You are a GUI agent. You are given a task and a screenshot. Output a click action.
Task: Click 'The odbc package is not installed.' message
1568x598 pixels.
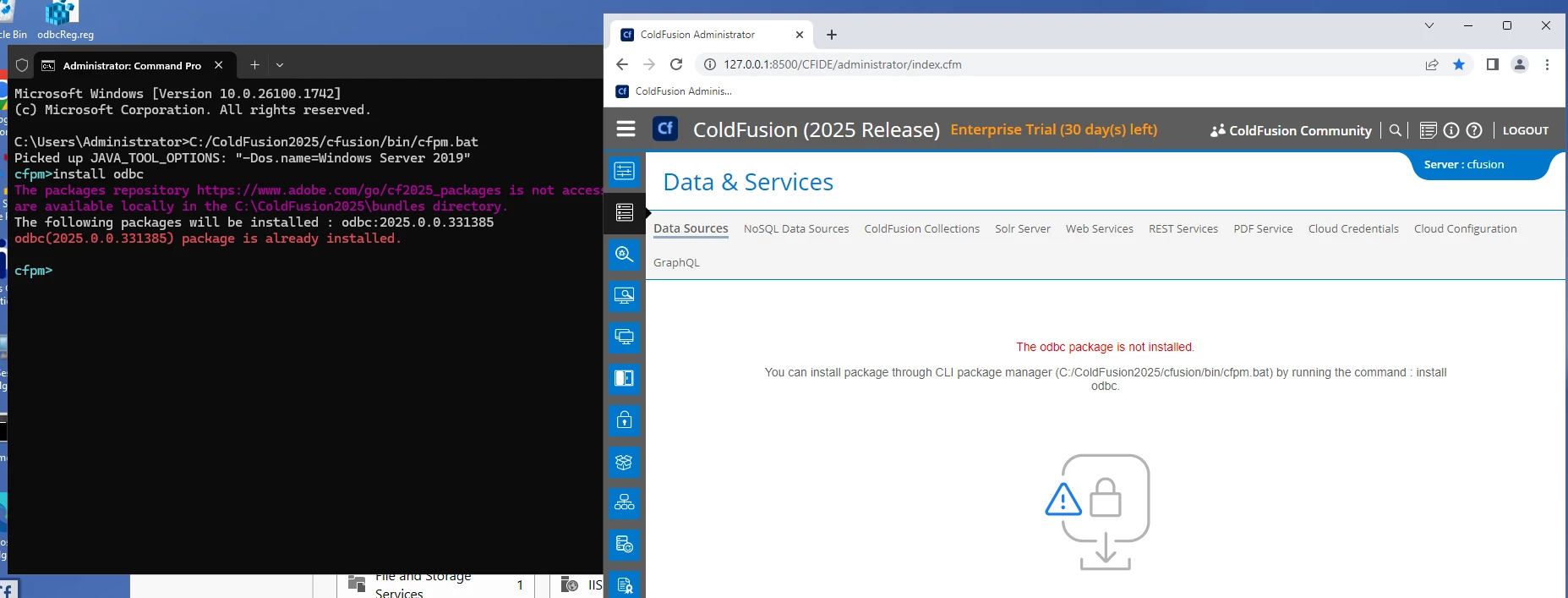(1105, 347)
